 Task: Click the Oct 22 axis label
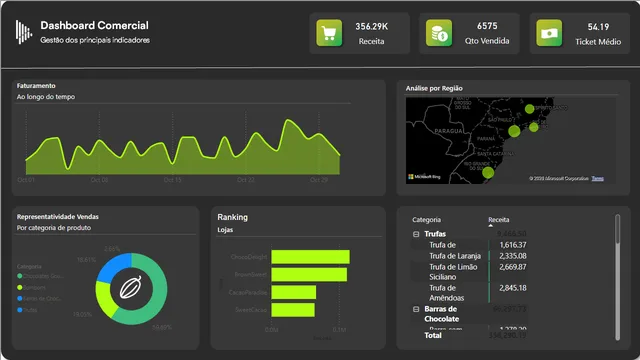(x=246, y=180)
